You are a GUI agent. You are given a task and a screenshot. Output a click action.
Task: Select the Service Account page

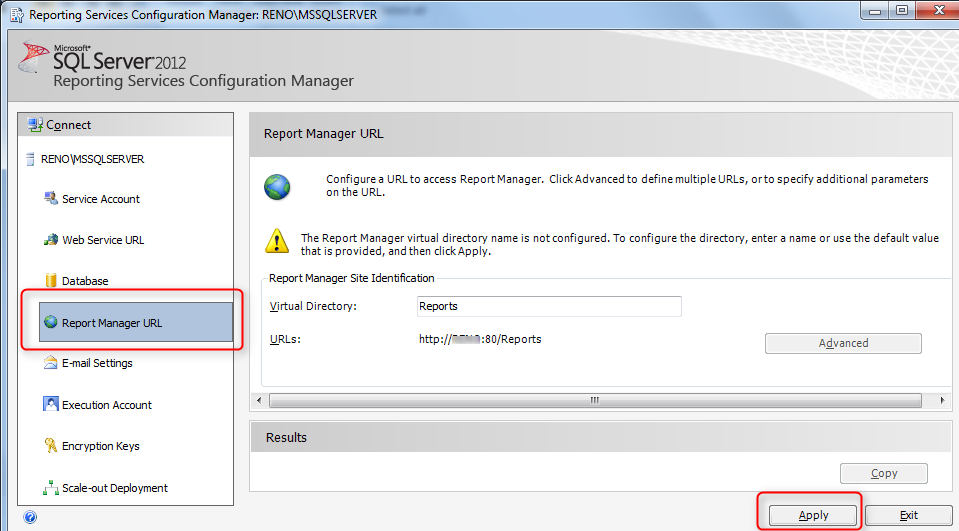pyautogui.click(x=101, y=199)
